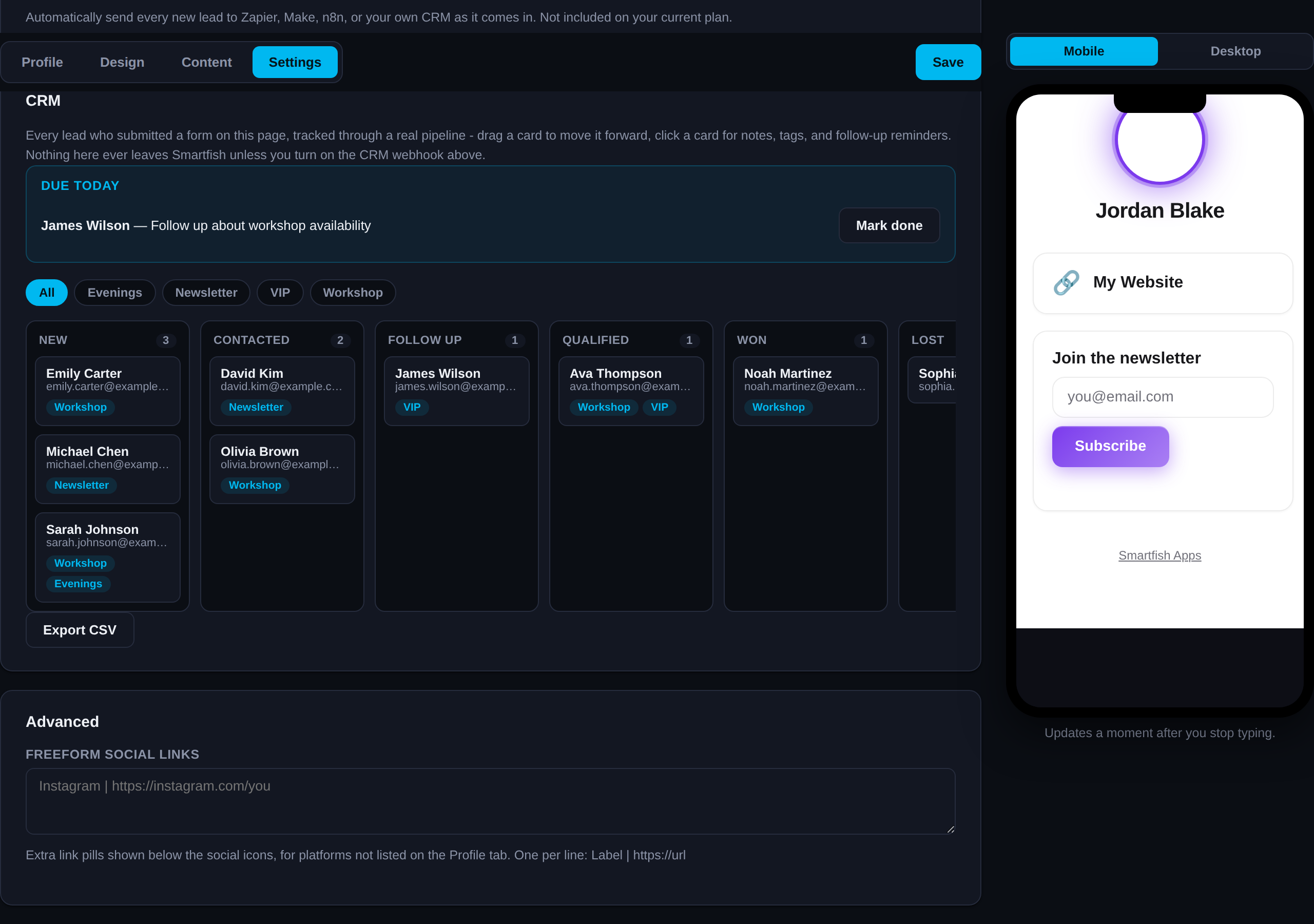Image resolution: width=1314 pixels, height=924 pixels.
Task: Mark James Wilson follow-up as done
Action: (889, 225)
